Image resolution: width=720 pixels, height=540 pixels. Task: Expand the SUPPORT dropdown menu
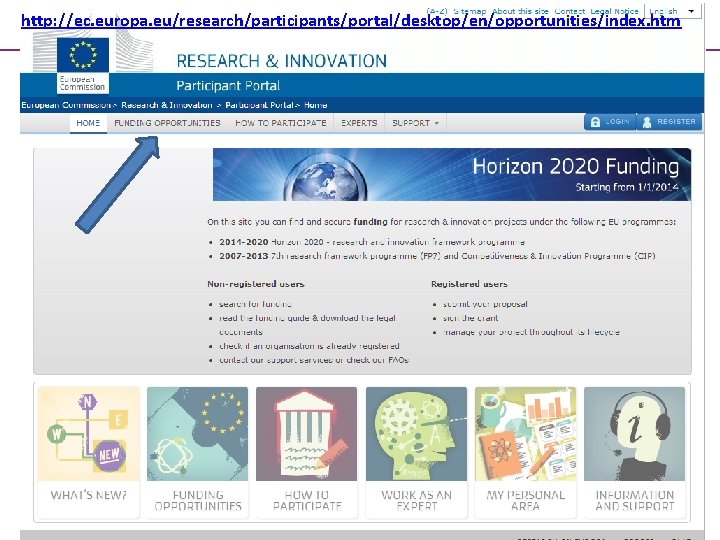[415, 123]
